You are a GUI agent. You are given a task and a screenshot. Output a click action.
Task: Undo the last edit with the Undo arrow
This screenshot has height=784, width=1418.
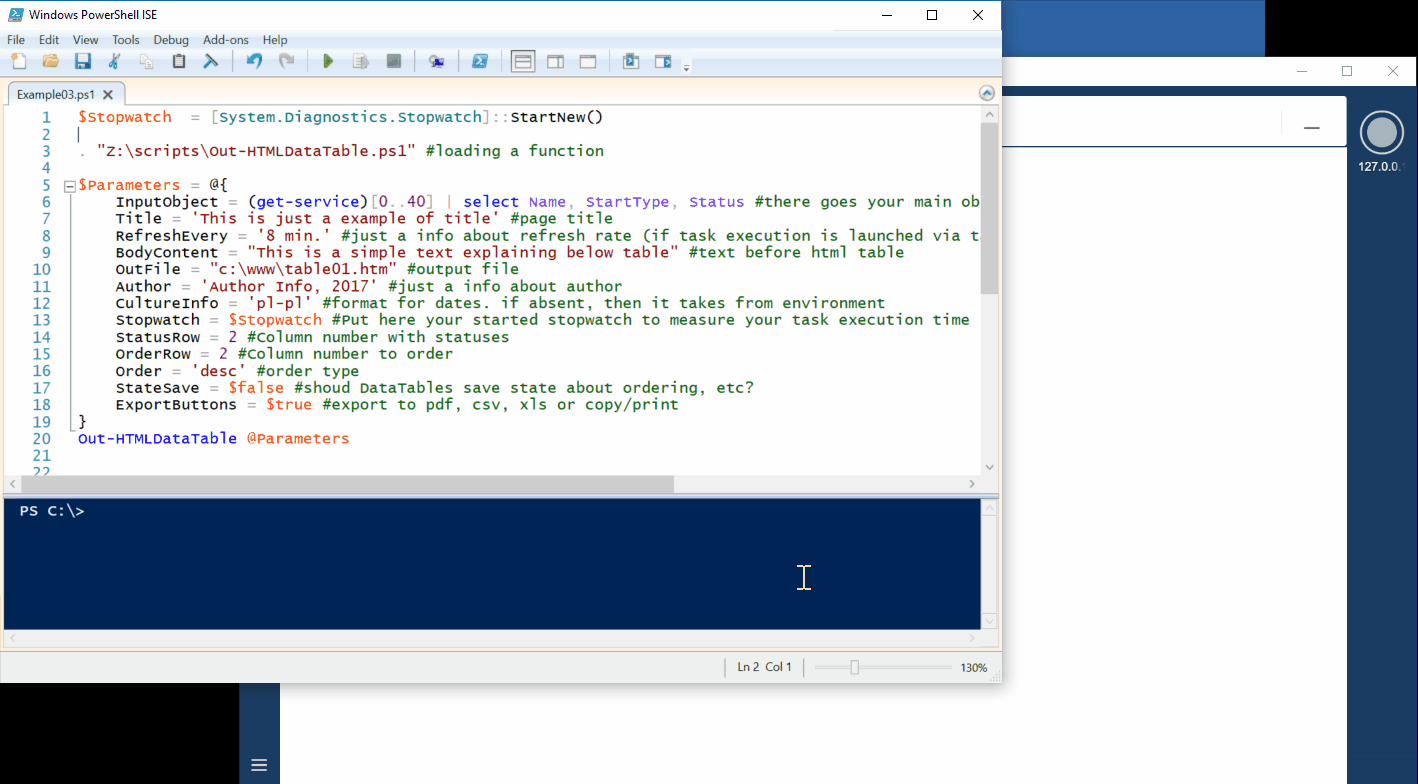[x=254, y=62]
